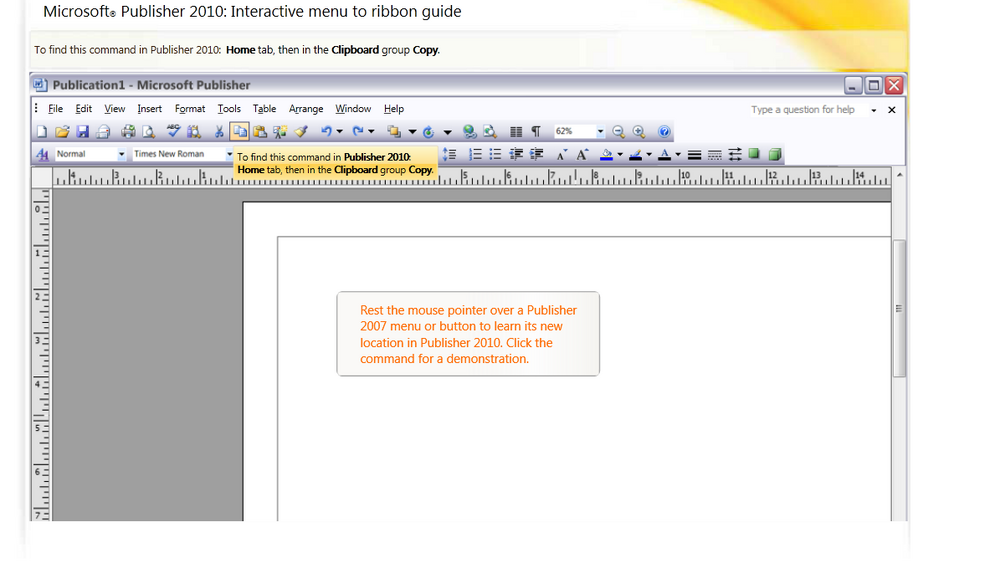Increase font size with large A icon
The height and width of the screenshot is (568, 1000).
[x=582, y=154]
